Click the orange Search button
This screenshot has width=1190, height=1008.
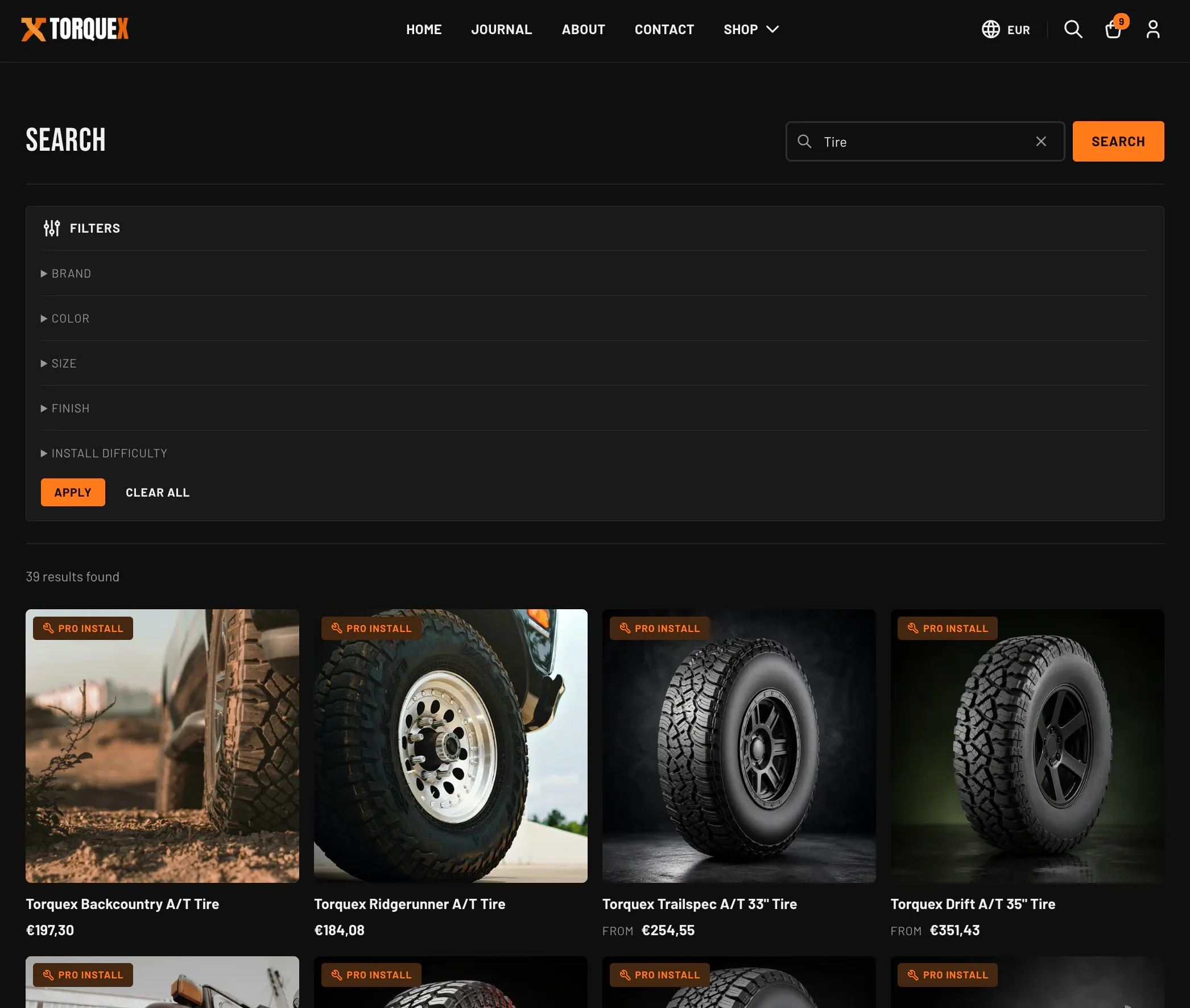(1118, 141)
